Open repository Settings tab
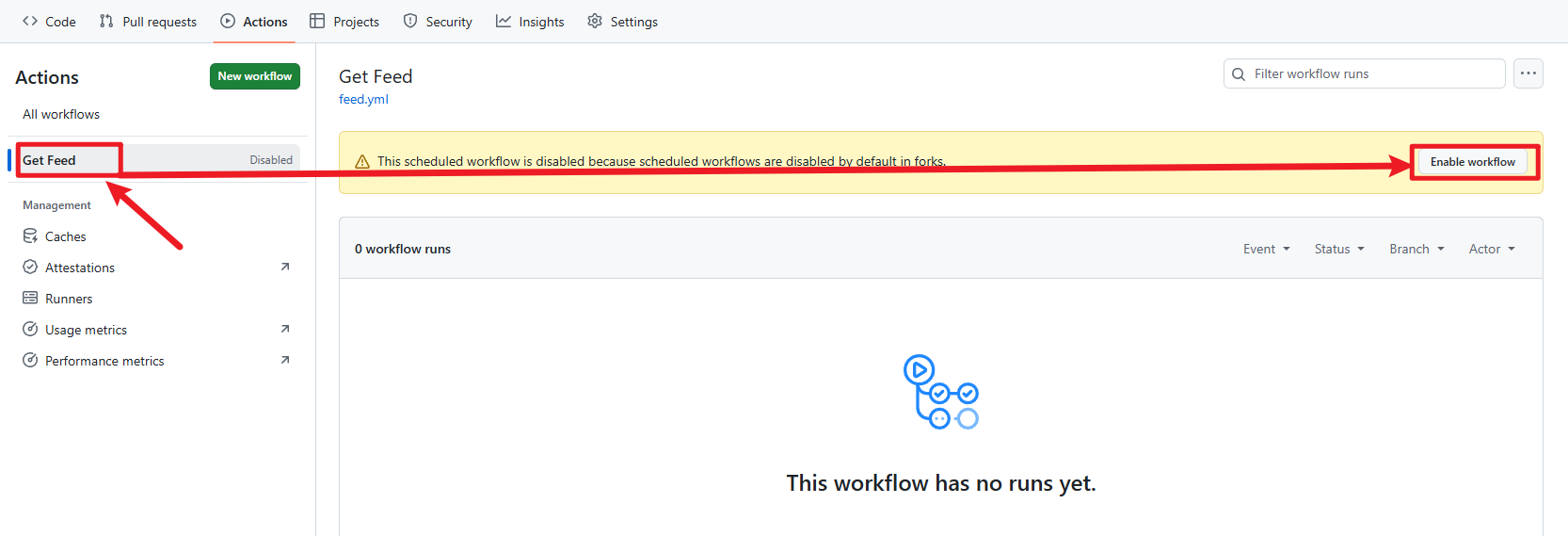The image size is (1568, 536). point(622,22)
